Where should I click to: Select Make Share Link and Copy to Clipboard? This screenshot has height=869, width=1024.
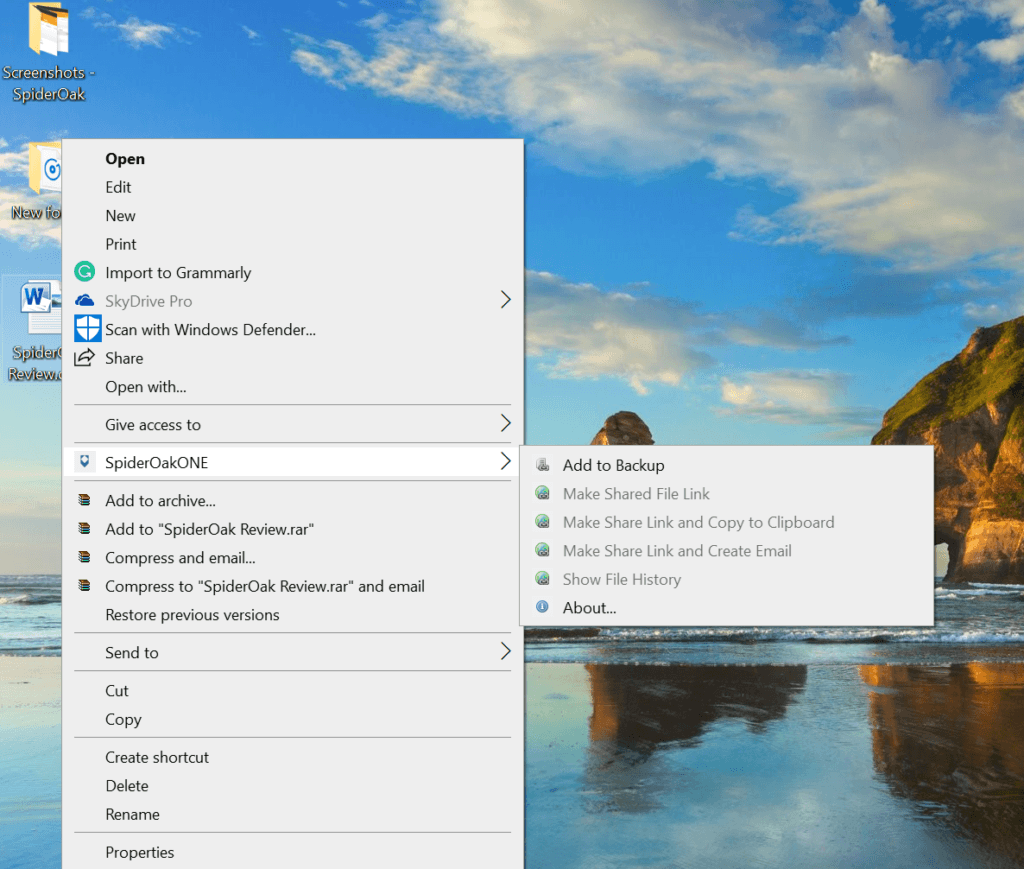tap(726, 522)
